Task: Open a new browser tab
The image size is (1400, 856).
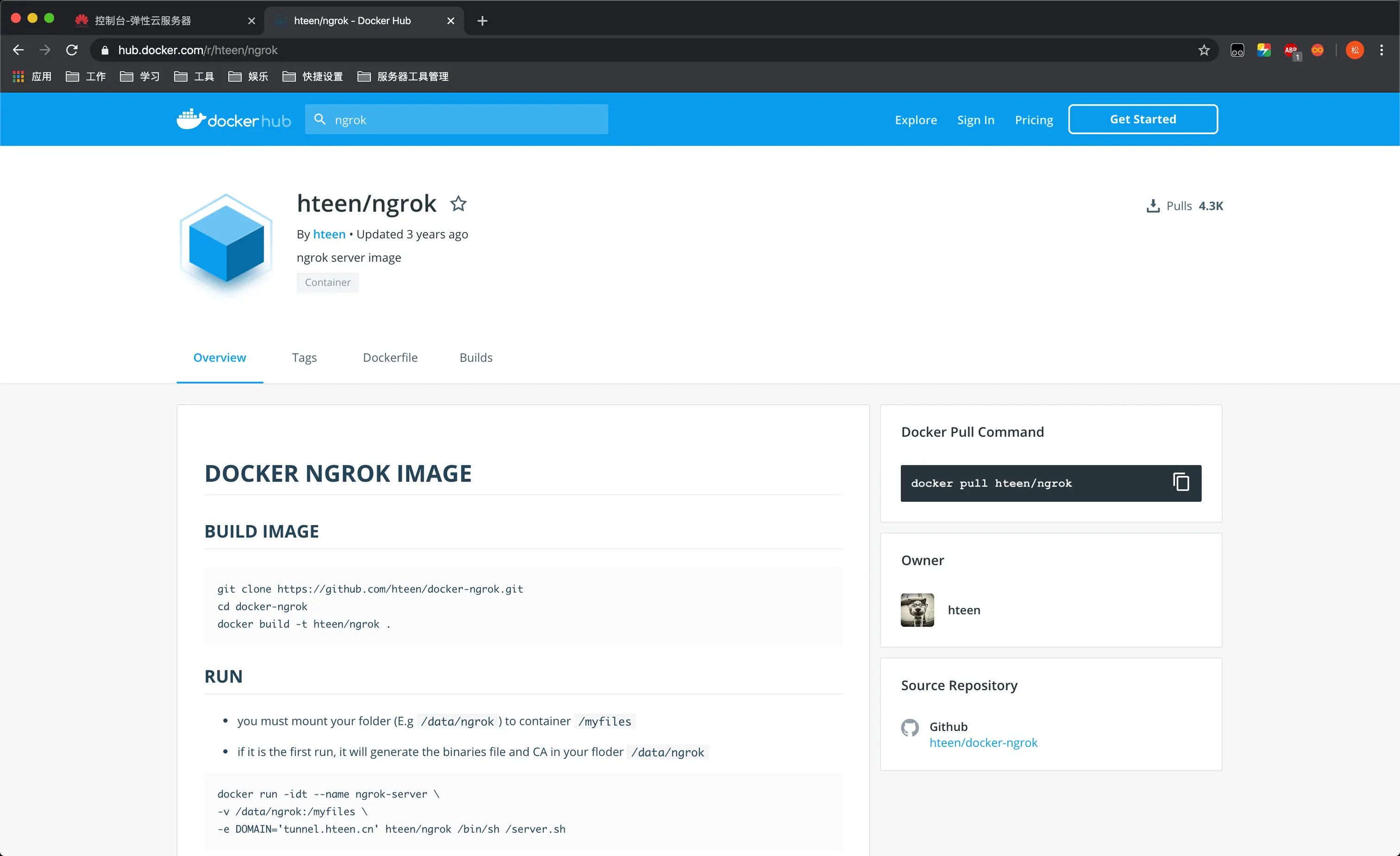Action: click(482, 21)
